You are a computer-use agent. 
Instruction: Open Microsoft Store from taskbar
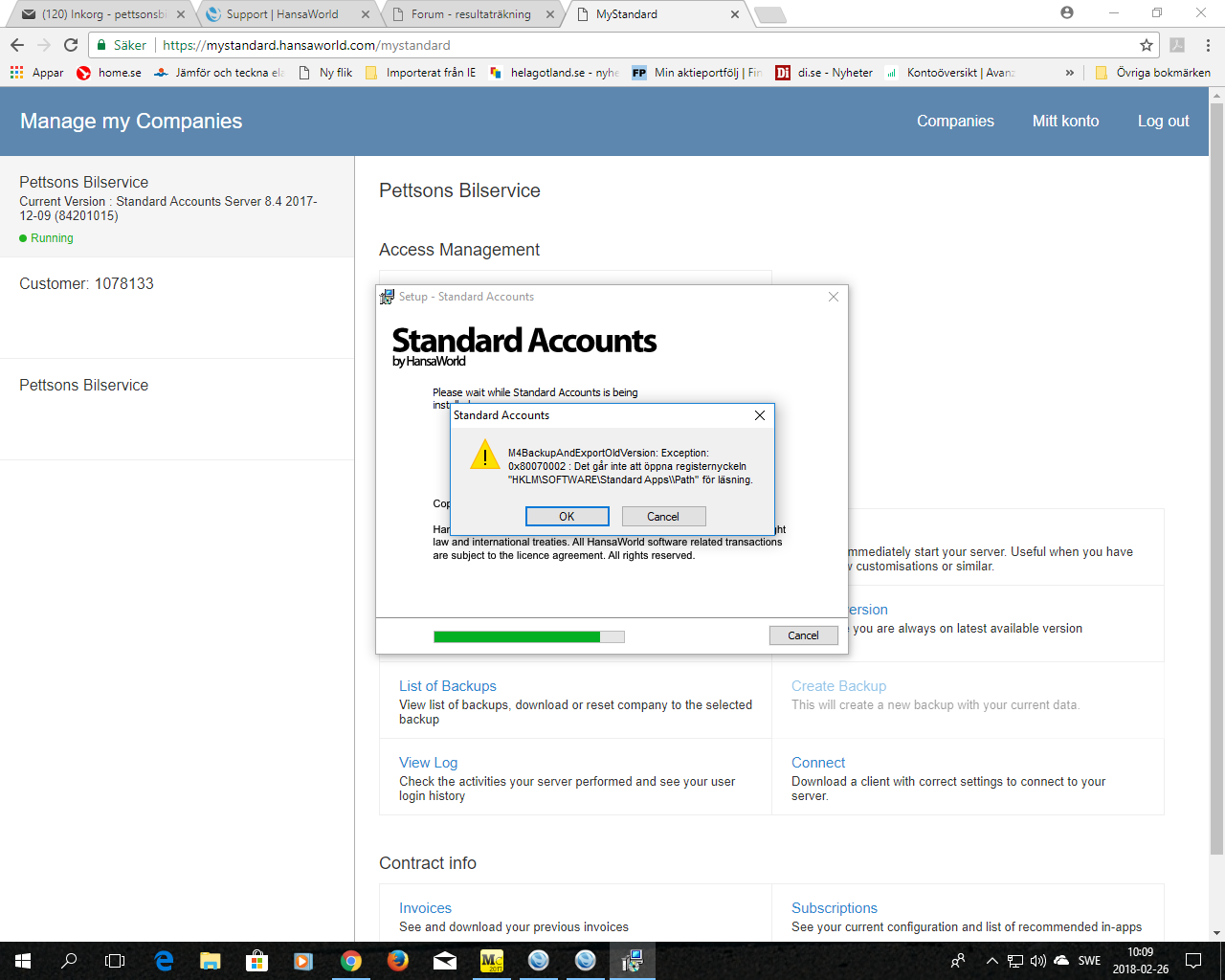coord(256,961)
